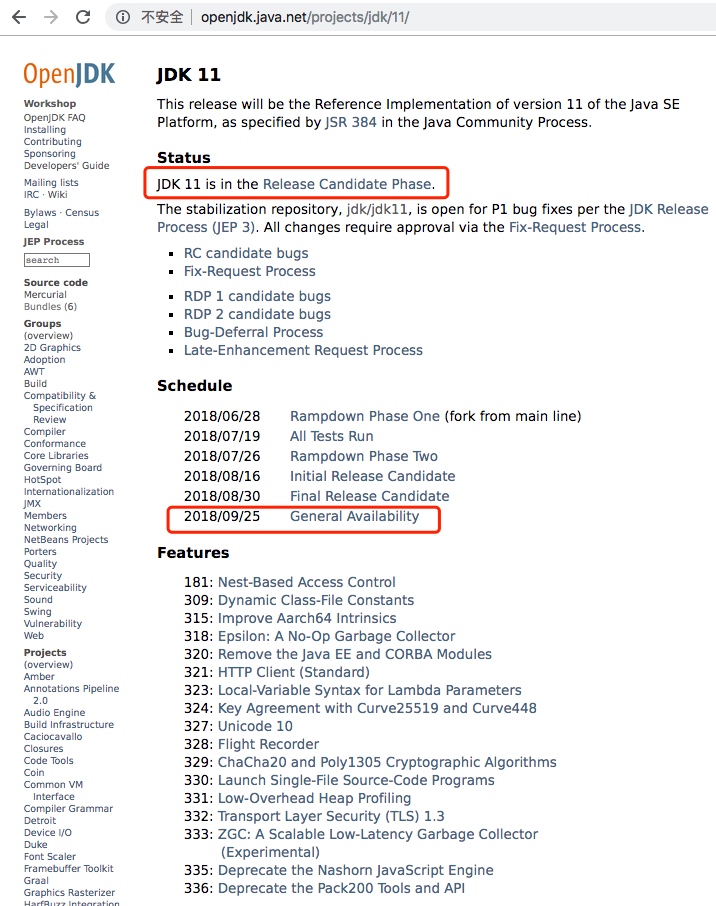
Task: Open Unicode 10 feature link
Action: 255,726
